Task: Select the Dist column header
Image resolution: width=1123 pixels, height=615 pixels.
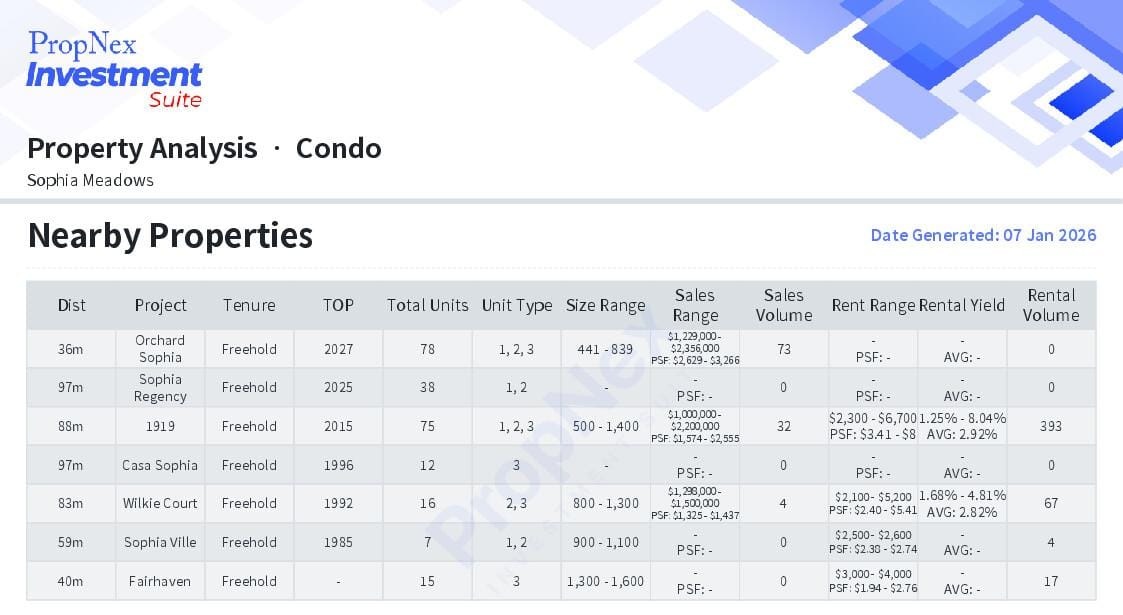Action: coord(72,305)
